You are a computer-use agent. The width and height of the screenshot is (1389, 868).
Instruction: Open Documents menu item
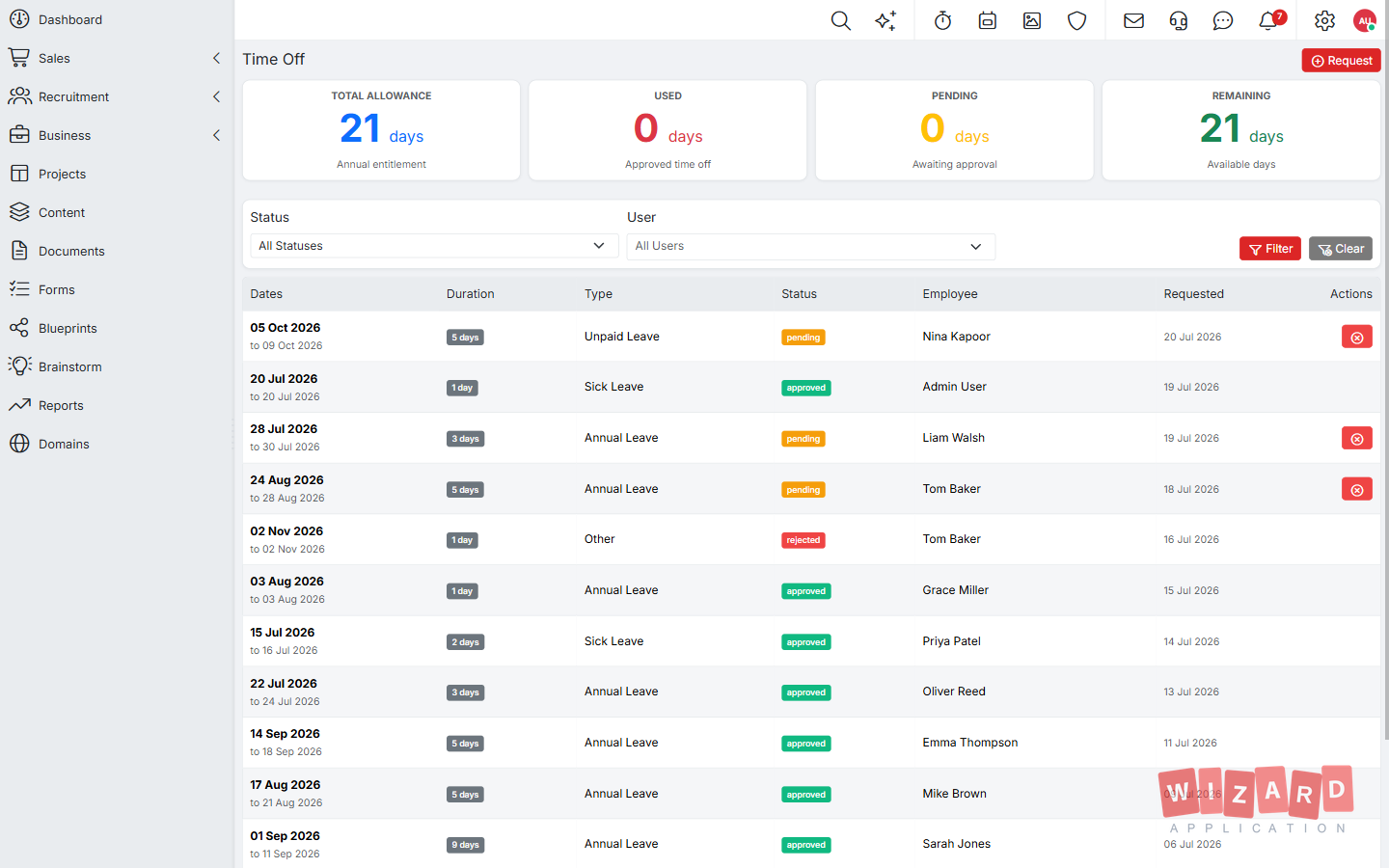click(71, 251)
